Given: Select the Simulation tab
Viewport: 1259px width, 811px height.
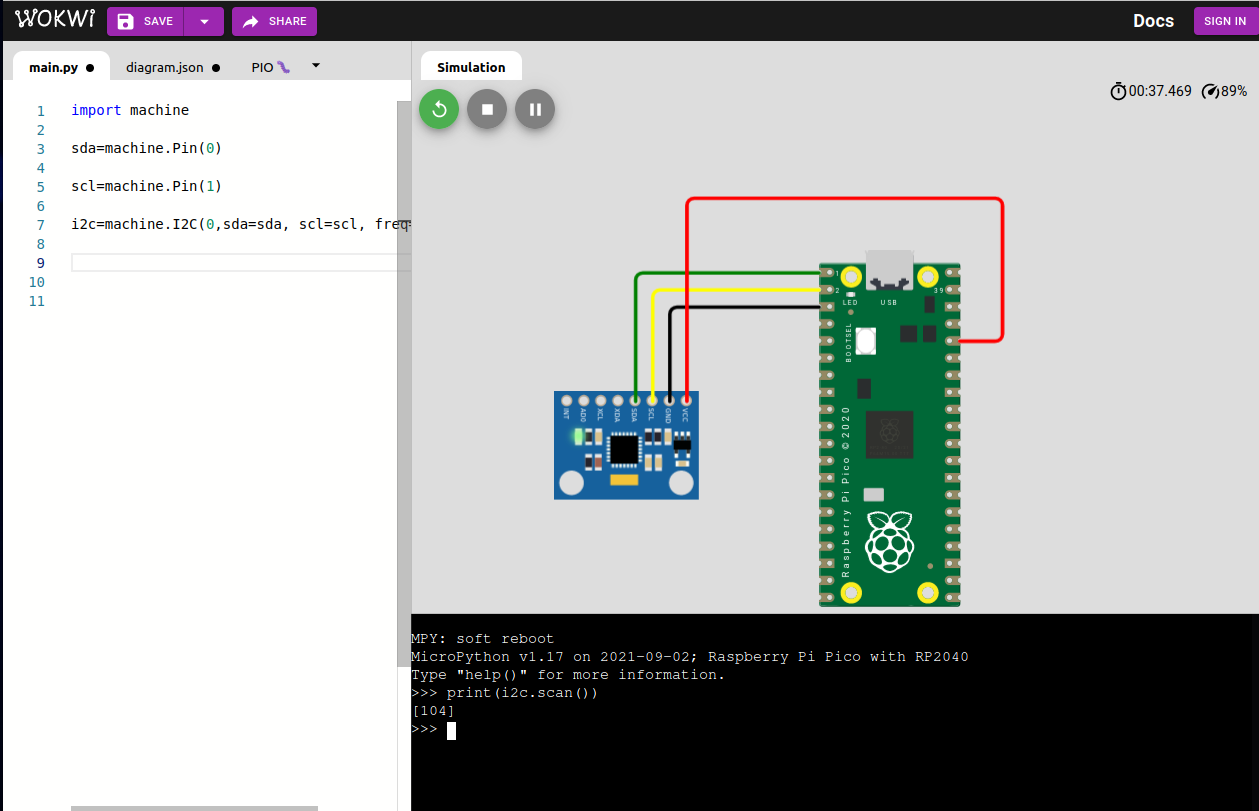Looking at the screenshot, I should tap(471, 67).
